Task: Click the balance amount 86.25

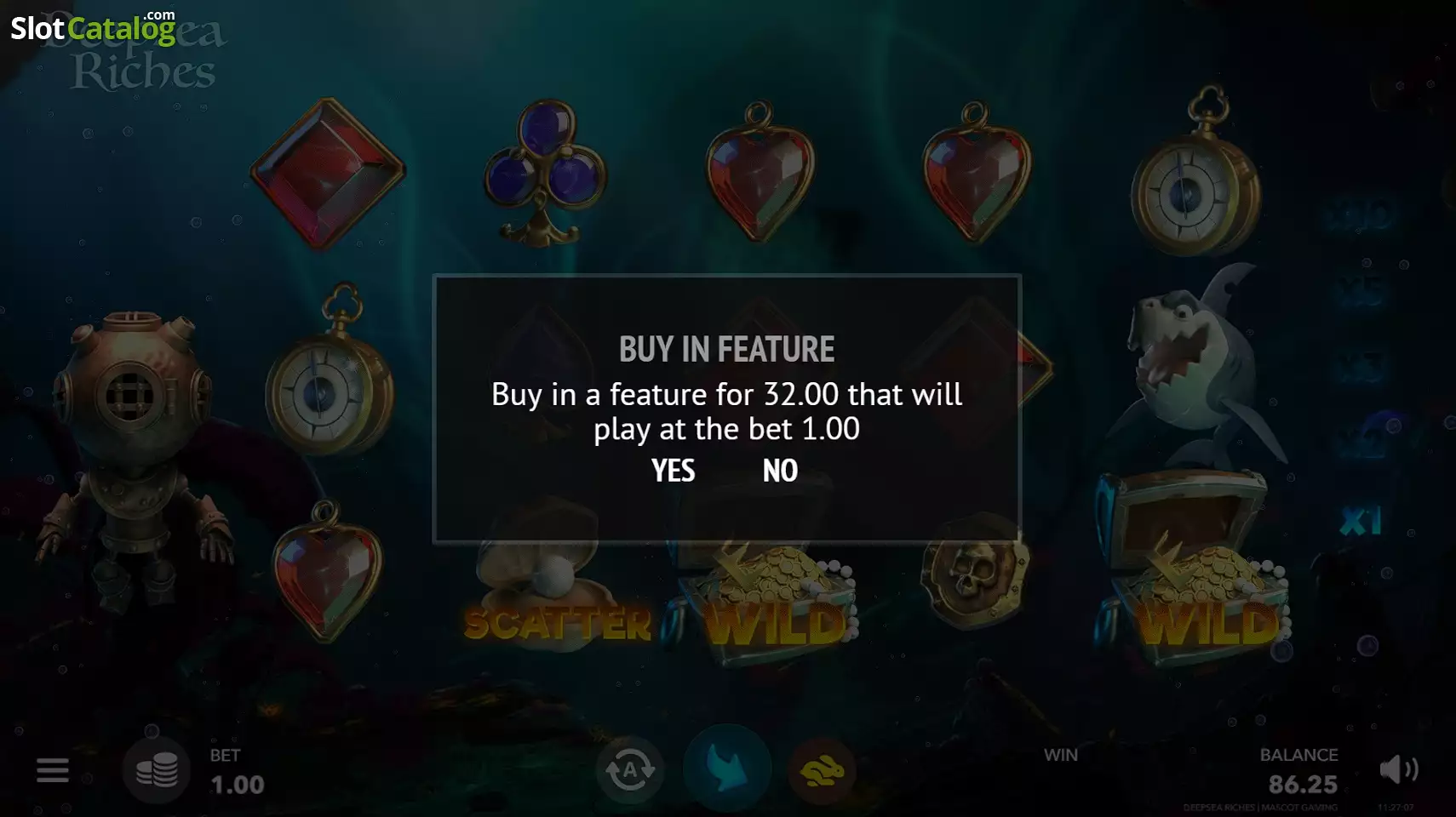Action: click(1303, 785)
